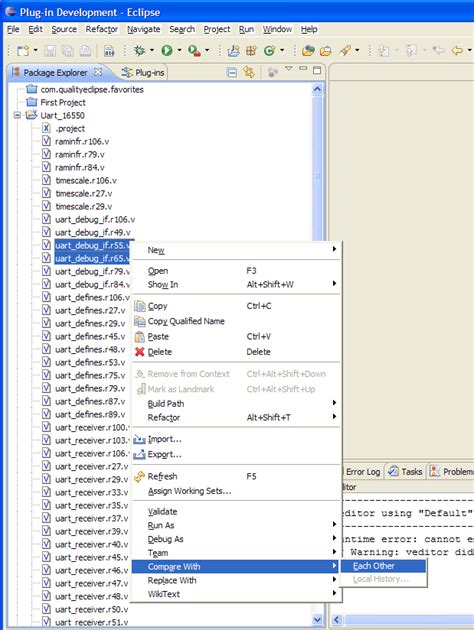This screenshot has width=474, height=630.
Task: Expand the Team submenu entry
Action: (x=237, y=553)
